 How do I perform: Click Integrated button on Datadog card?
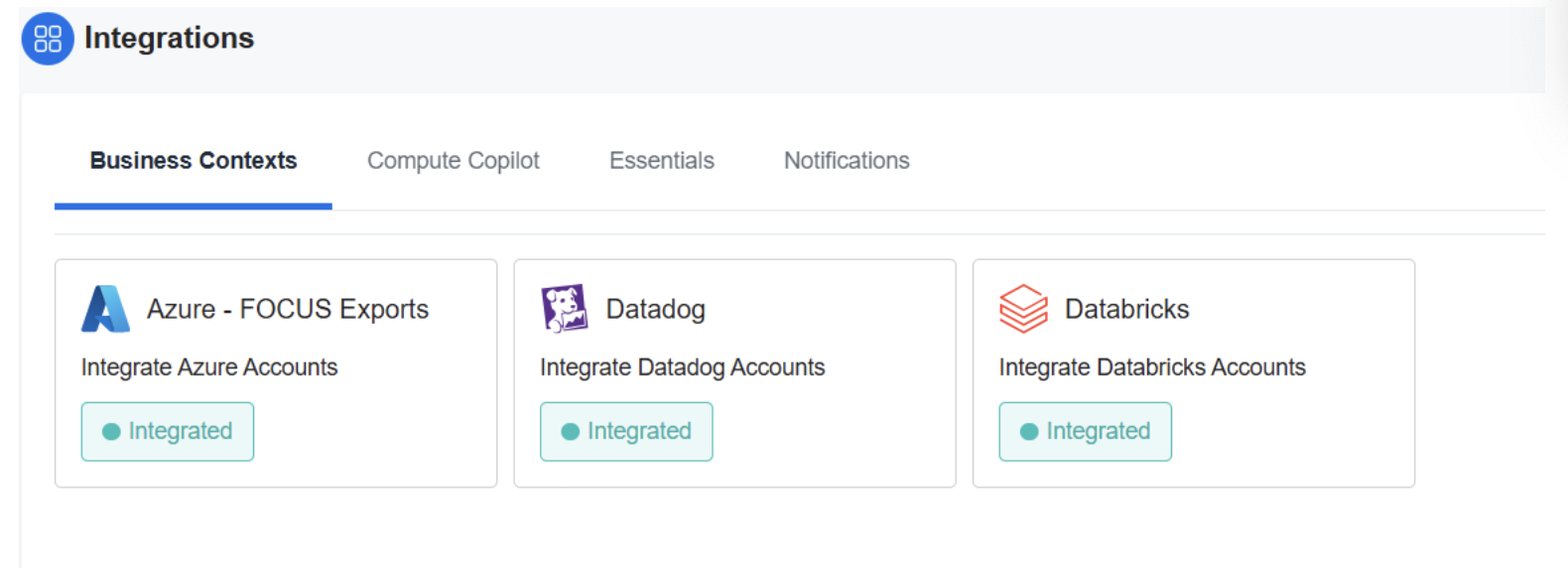click(x=626, y=431)
